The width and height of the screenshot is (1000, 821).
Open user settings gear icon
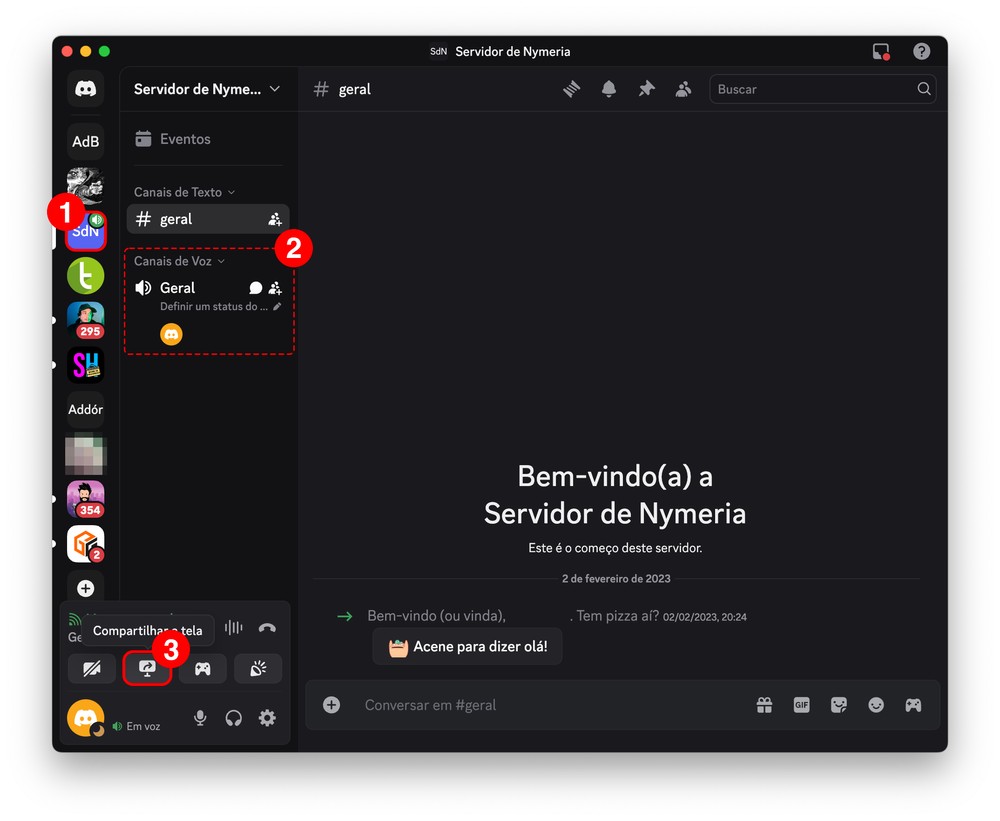coord(267,717)
